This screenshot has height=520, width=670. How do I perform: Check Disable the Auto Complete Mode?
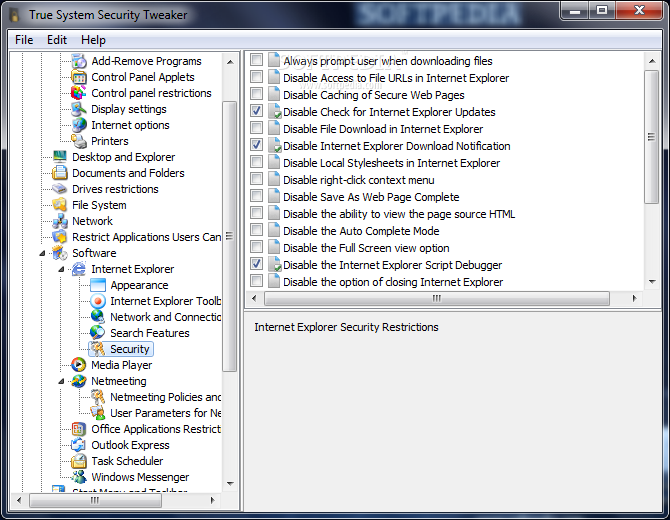256,230
